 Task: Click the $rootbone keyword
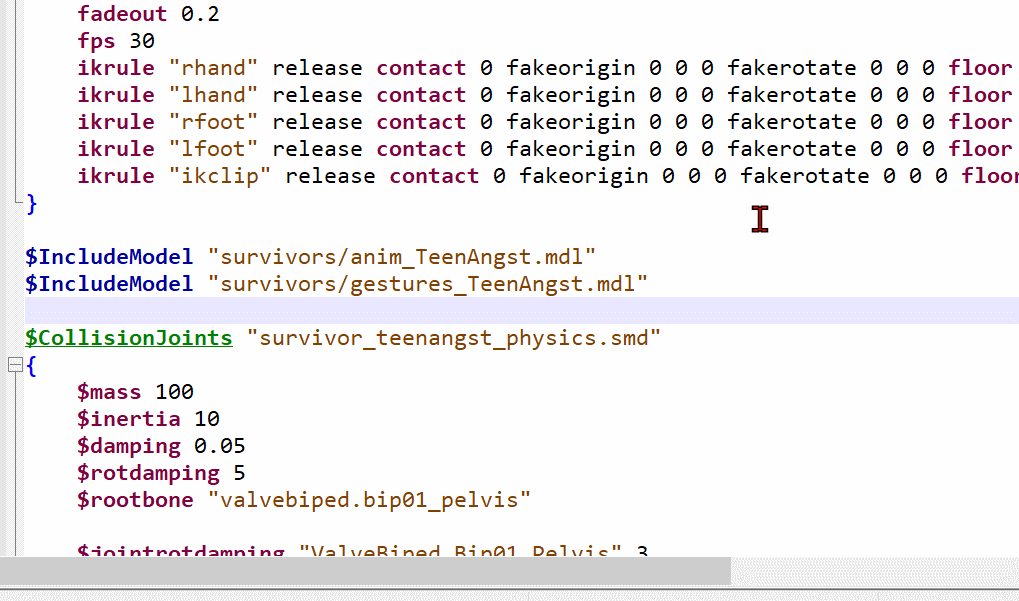pos(135,500)
